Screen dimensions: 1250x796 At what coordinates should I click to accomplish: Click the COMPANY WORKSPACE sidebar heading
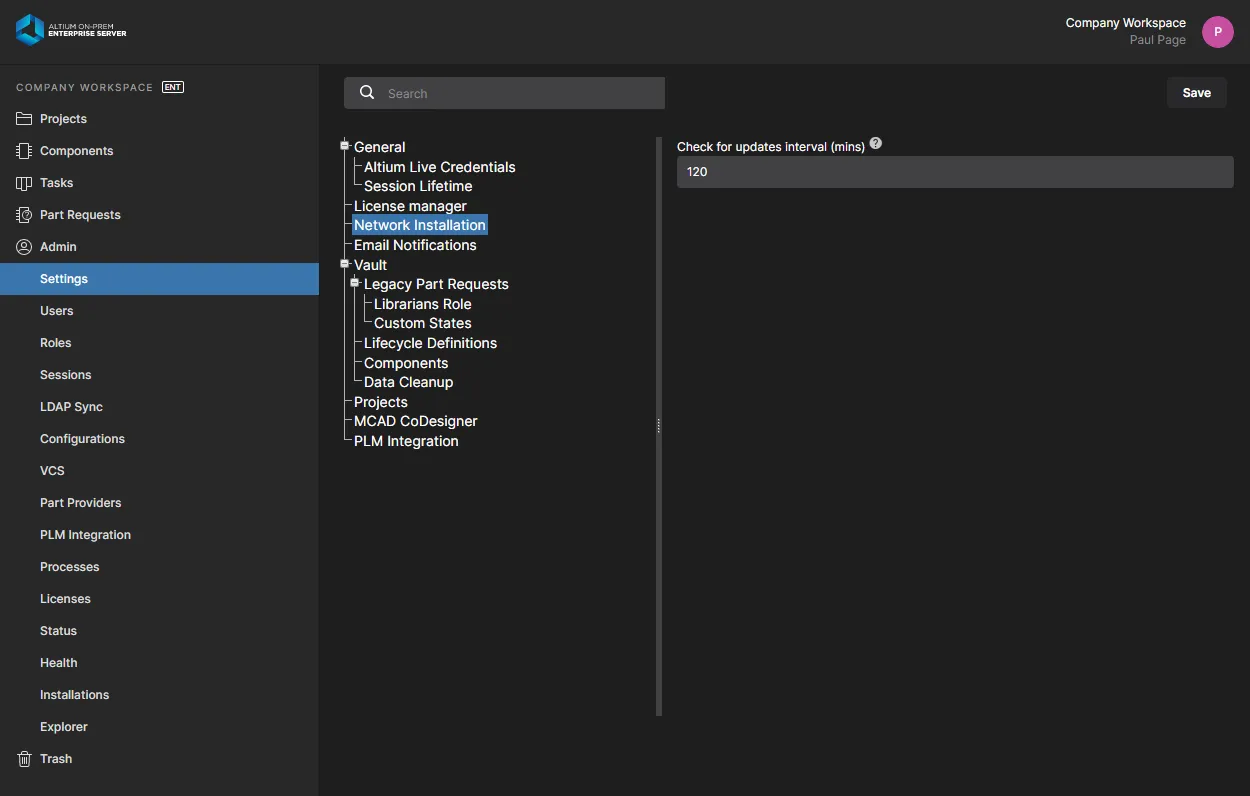coord(85,87)
